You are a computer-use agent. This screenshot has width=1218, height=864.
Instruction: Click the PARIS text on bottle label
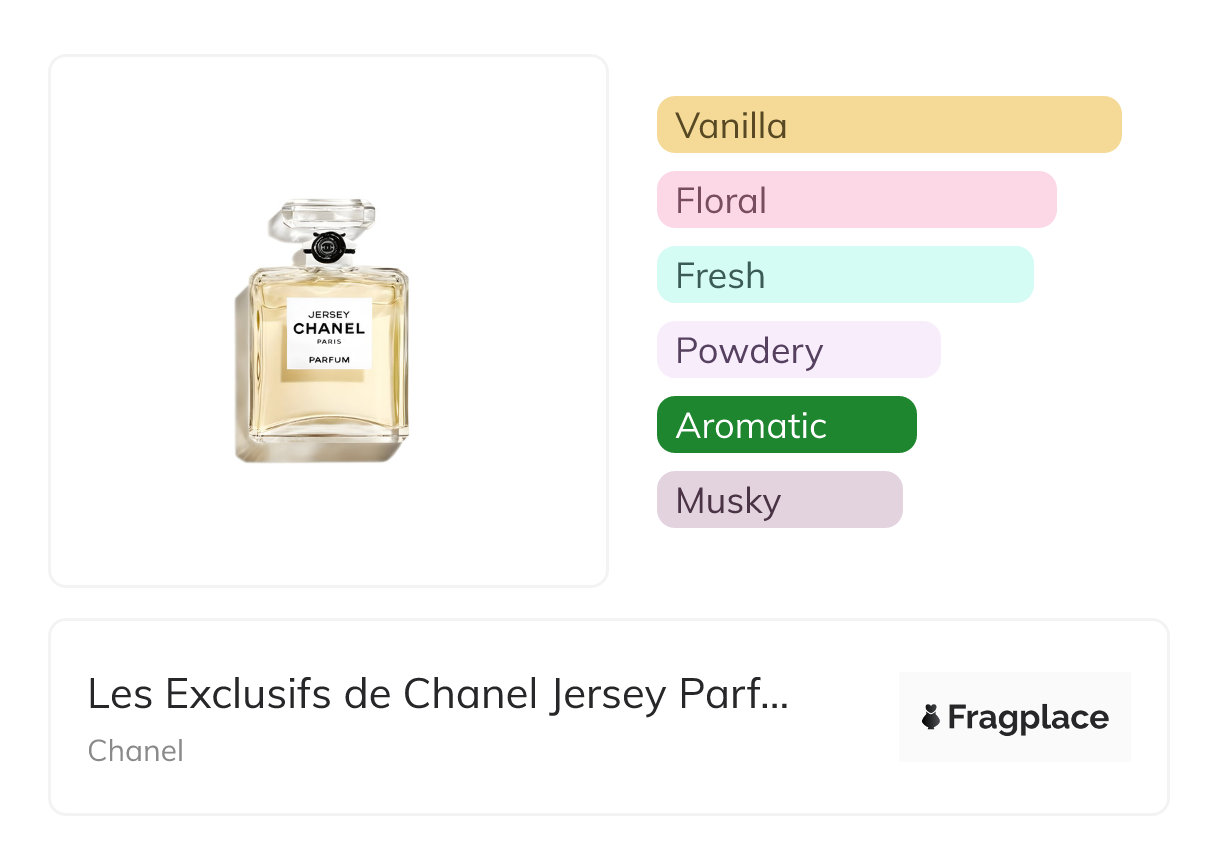(329, 342)
